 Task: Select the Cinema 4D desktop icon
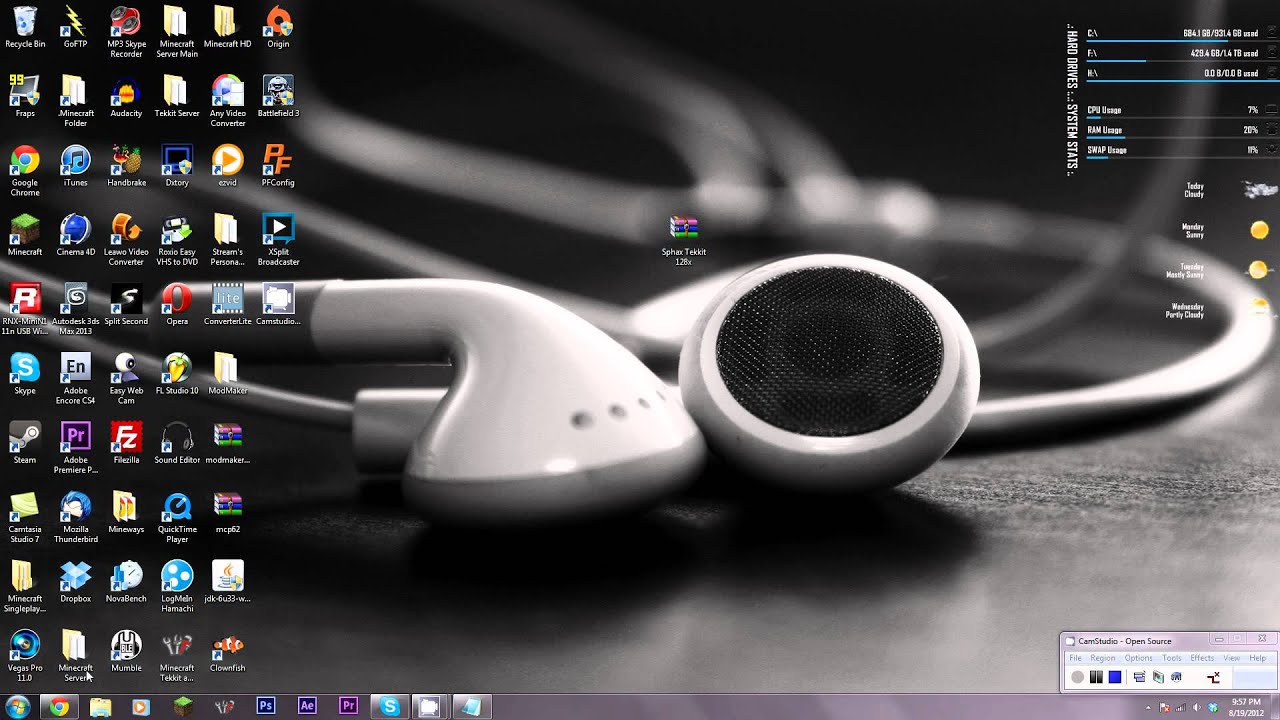pyautogui.click(x=75, y=235)
